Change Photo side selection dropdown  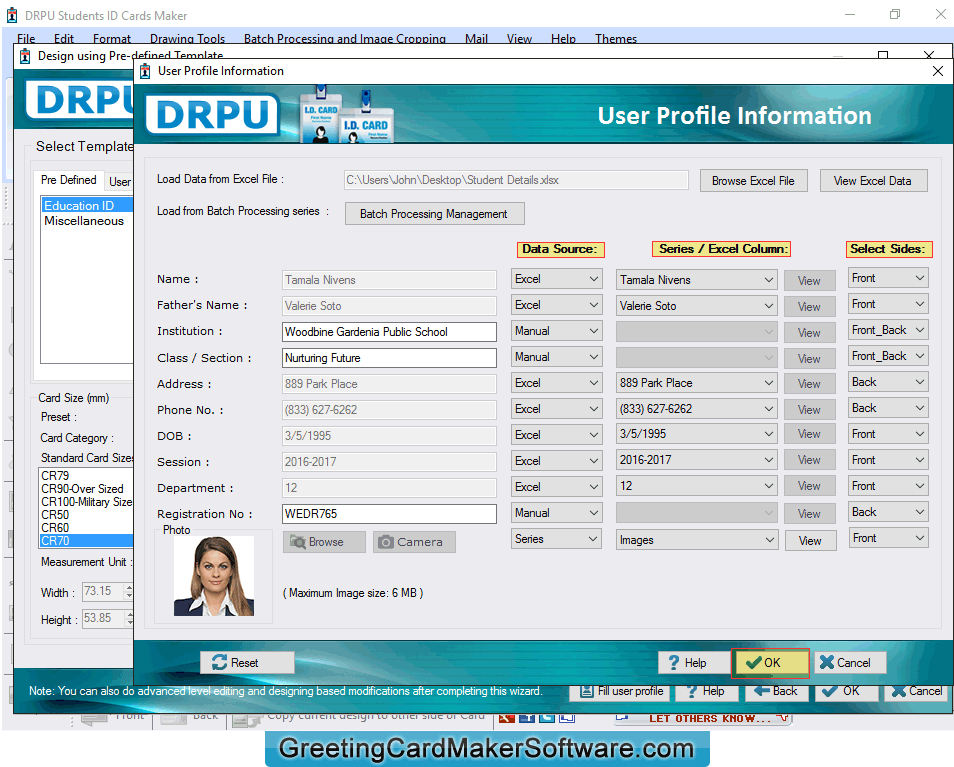[x=888, y=538]
